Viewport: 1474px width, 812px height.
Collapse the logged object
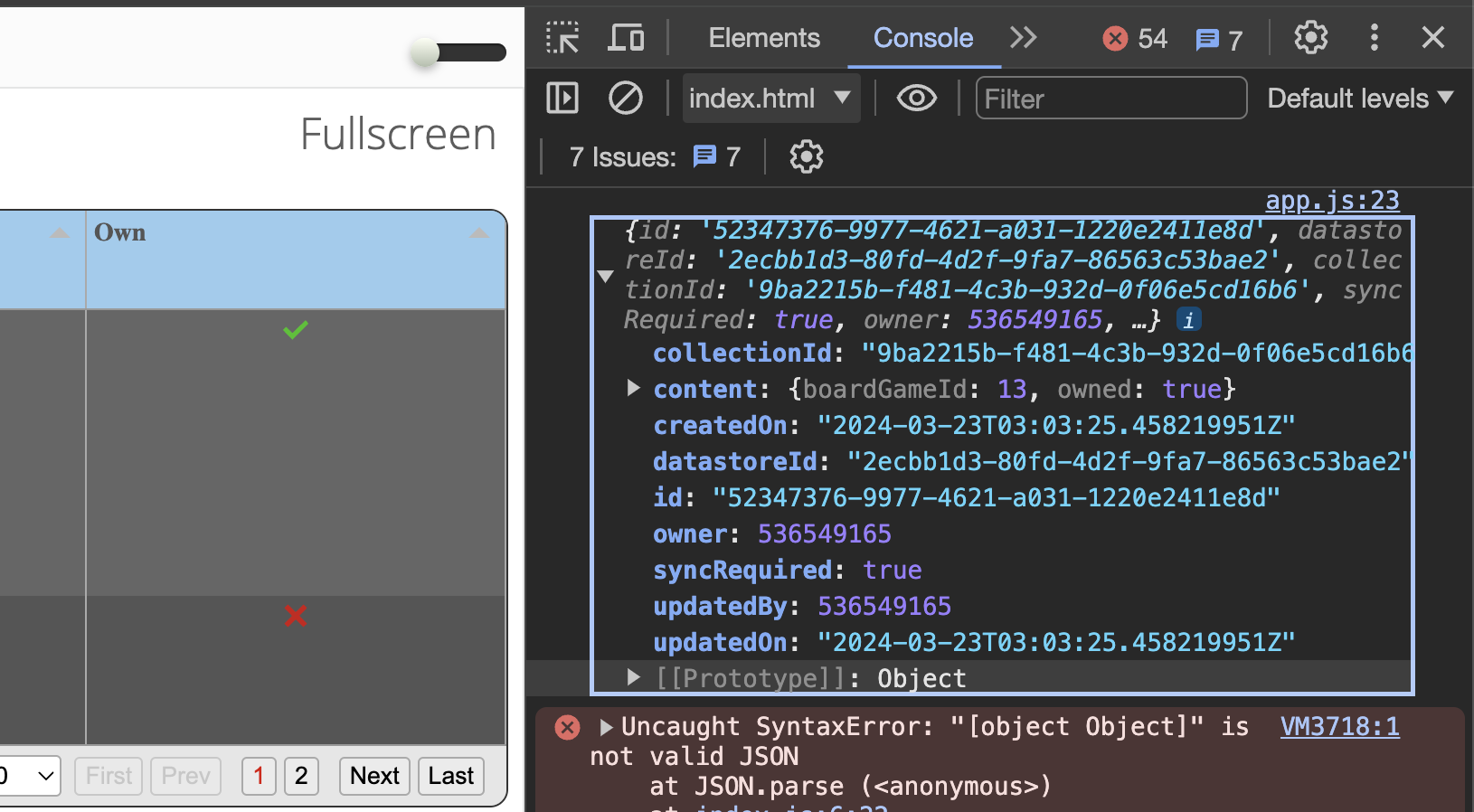click(605, 276)
